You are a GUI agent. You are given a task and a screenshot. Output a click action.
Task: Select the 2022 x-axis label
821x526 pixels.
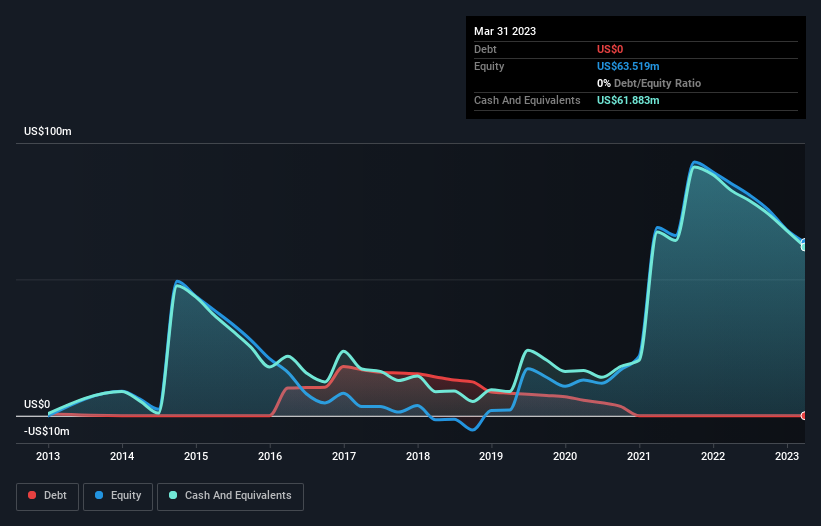tap(713, 456)
